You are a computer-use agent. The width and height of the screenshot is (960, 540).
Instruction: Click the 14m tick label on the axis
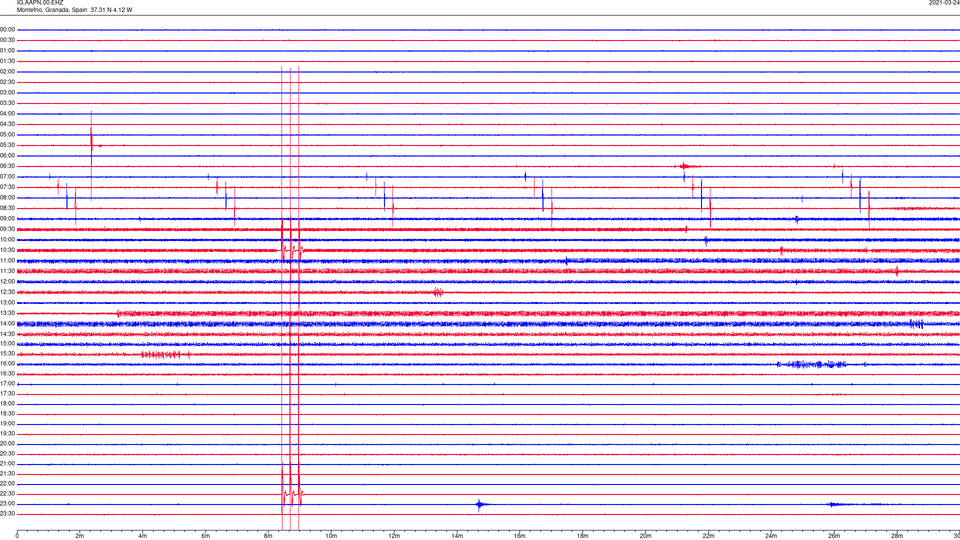(x=457, y=536)
